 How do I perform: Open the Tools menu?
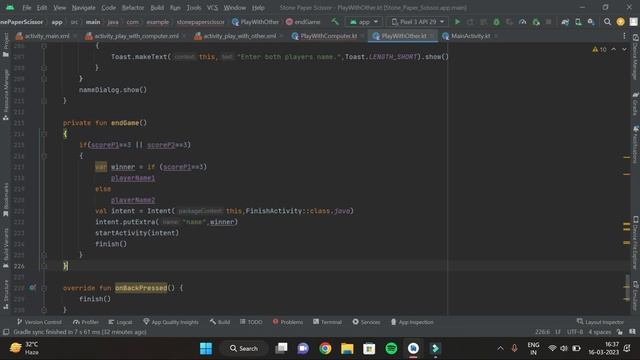[x=194, y=7]
